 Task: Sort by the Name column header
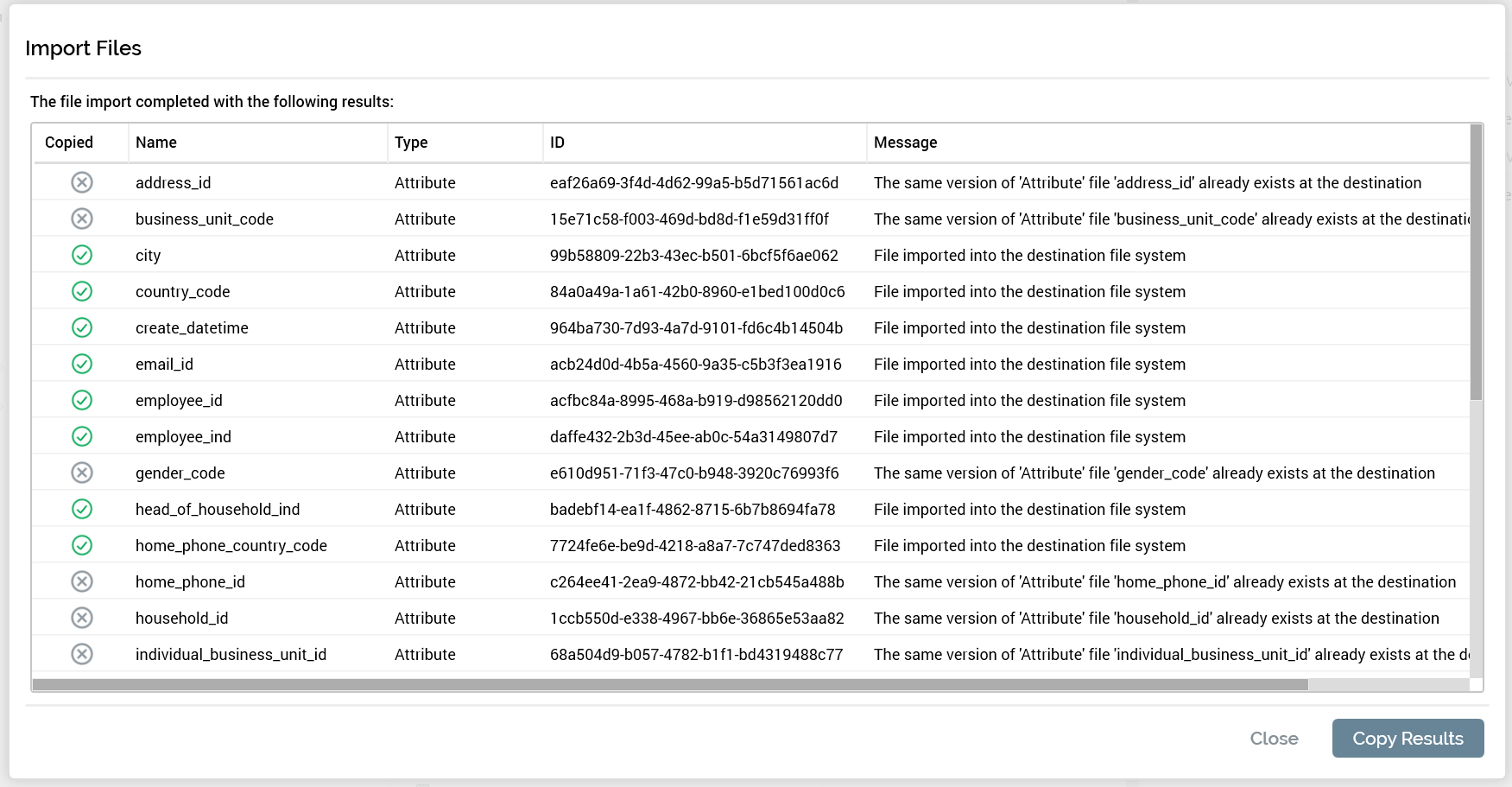156,143
